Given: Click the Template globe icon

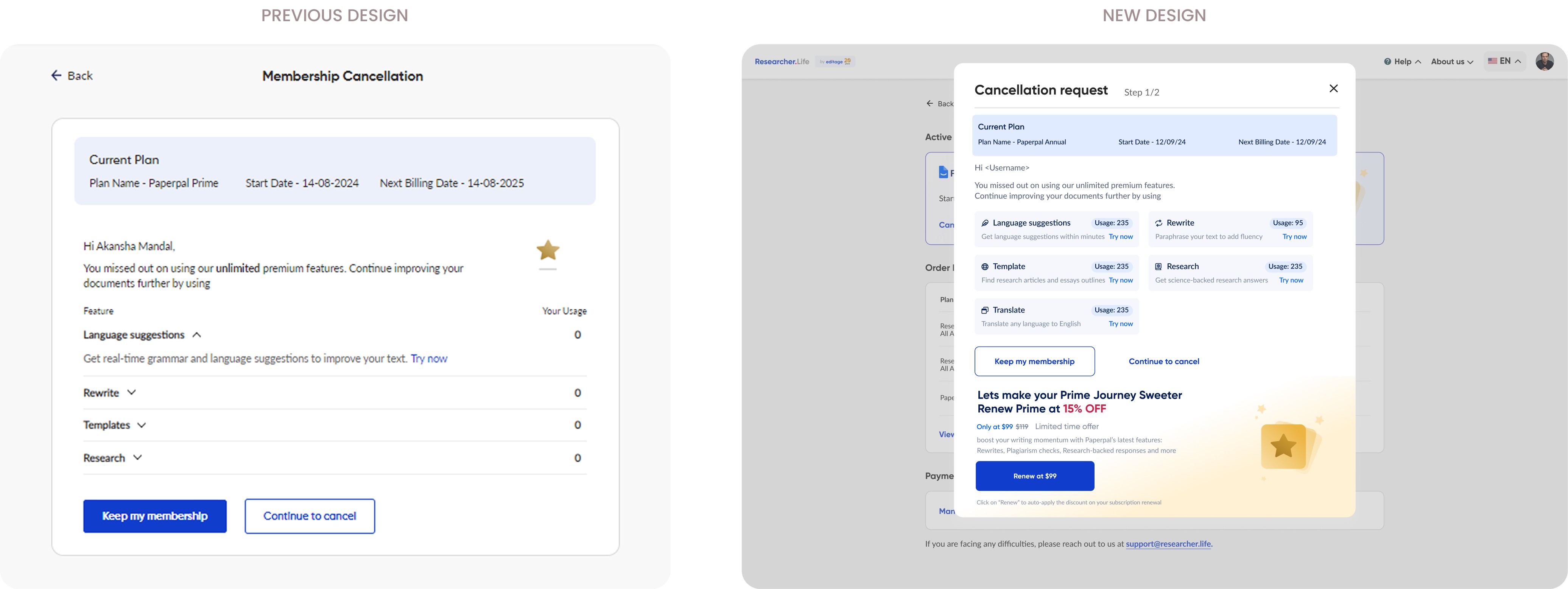Looking at the screenshot, I should click(985, 267).
